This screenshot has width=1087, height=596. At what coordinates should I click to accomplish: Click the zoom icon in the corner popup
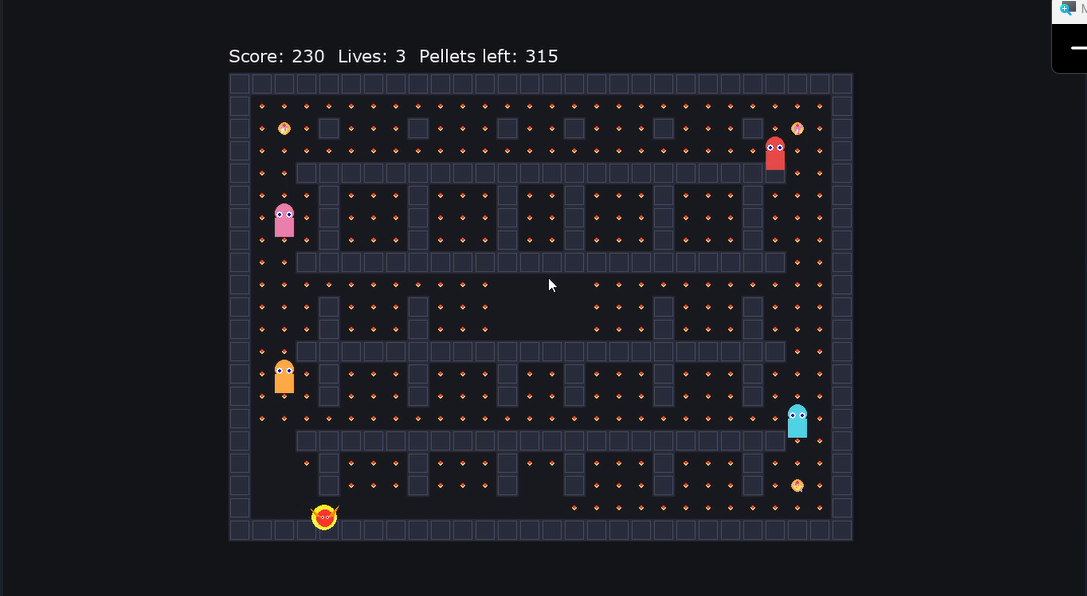coord(1068,8)
